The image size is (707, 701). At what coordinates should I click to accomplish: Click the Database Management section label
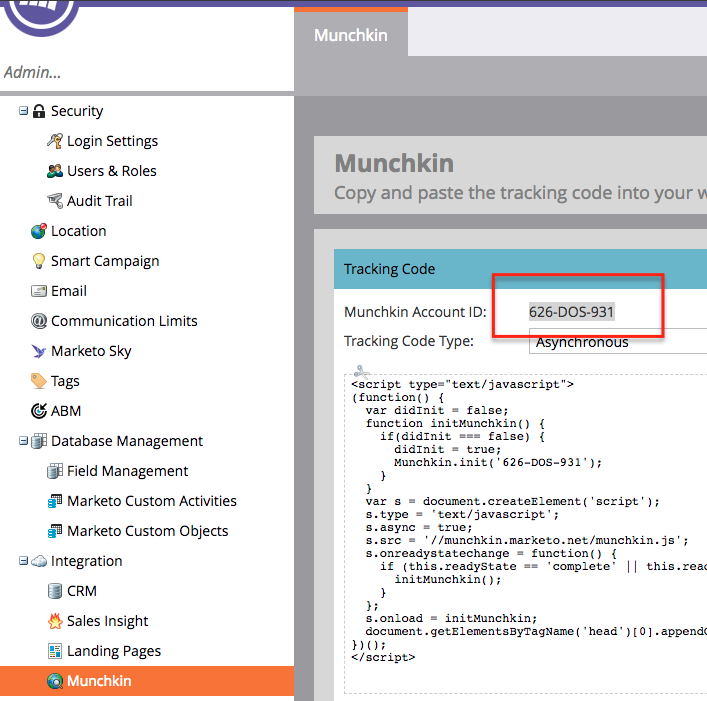click(x=127, y=441)
